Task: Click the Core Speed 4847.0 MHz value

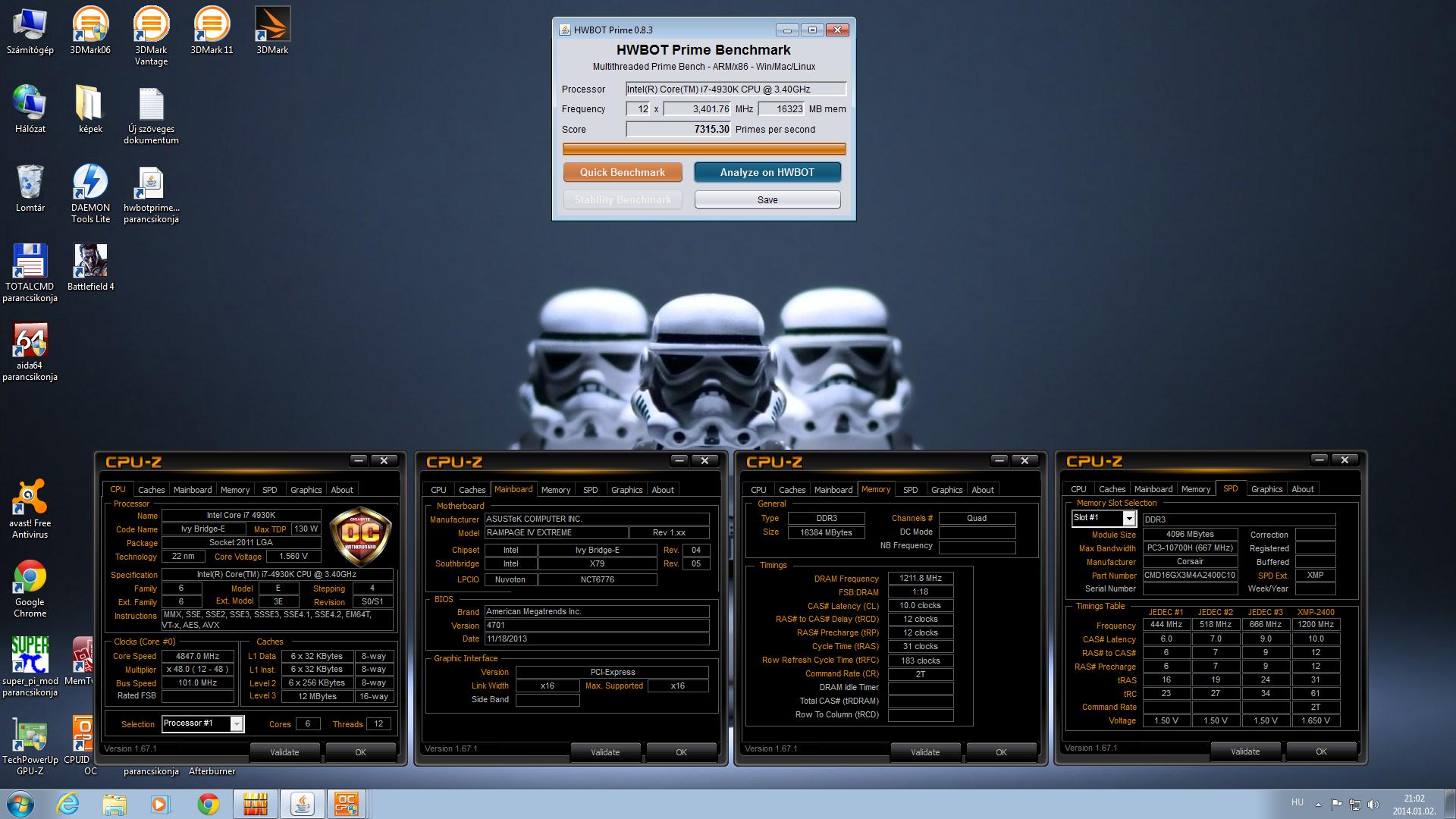Action: [197, 656]
